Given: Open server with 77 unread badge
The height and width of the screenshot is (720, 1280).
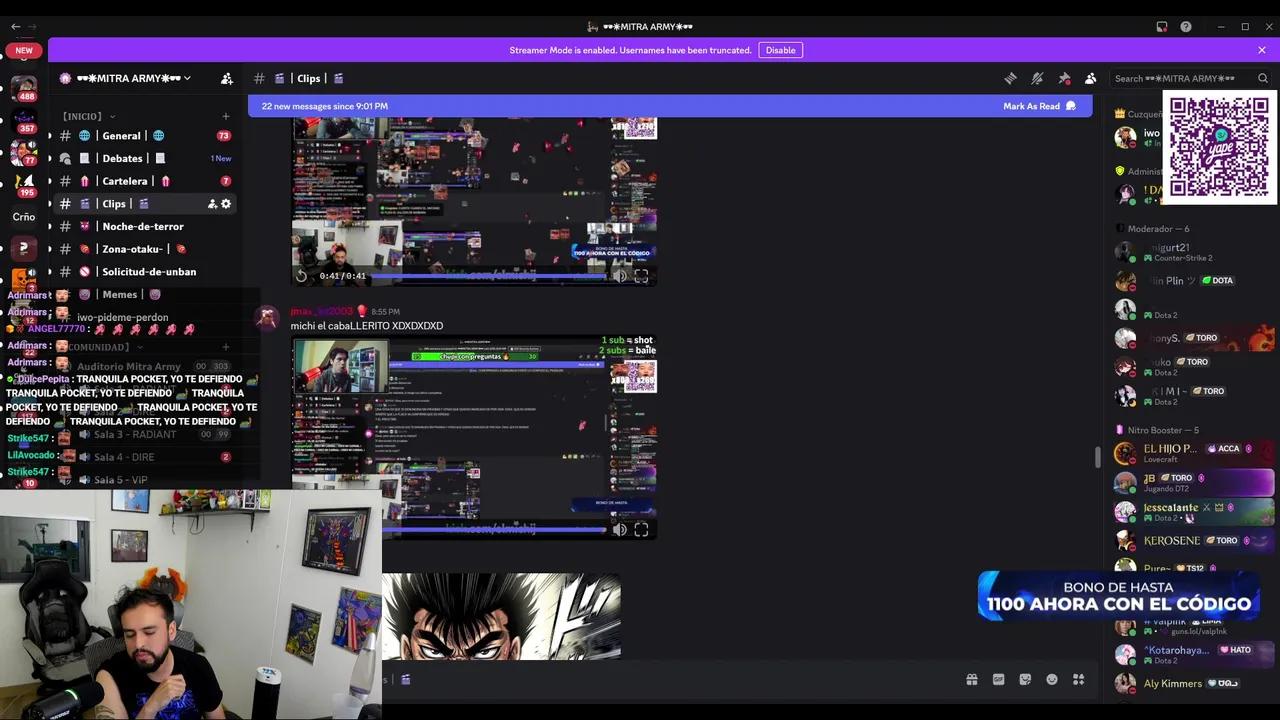Looking at the screenshot, I should click(x=24, y=153).
